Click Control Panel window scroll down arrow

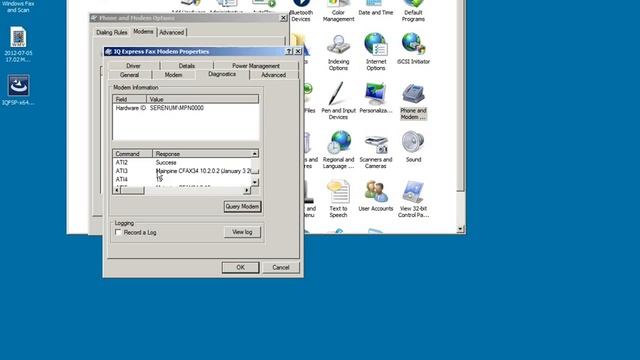pyautogui.click(x=460, y=229)
